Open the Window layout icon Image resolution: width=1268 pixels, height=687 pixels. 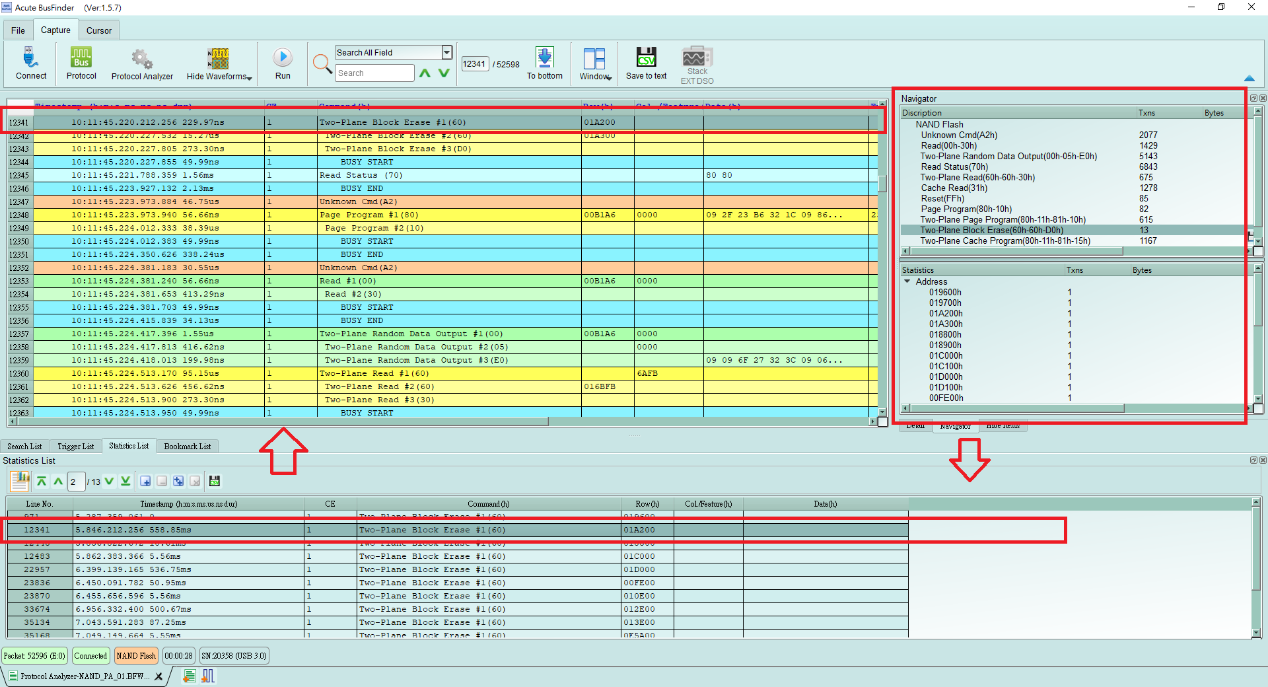coord(594,58)
